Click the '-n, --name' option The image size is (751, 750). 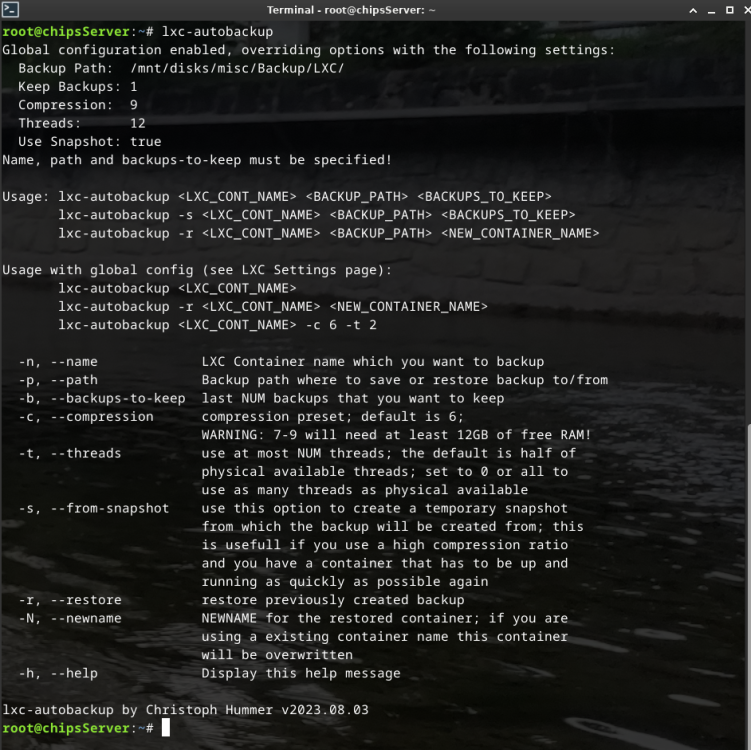coord(58,362)
